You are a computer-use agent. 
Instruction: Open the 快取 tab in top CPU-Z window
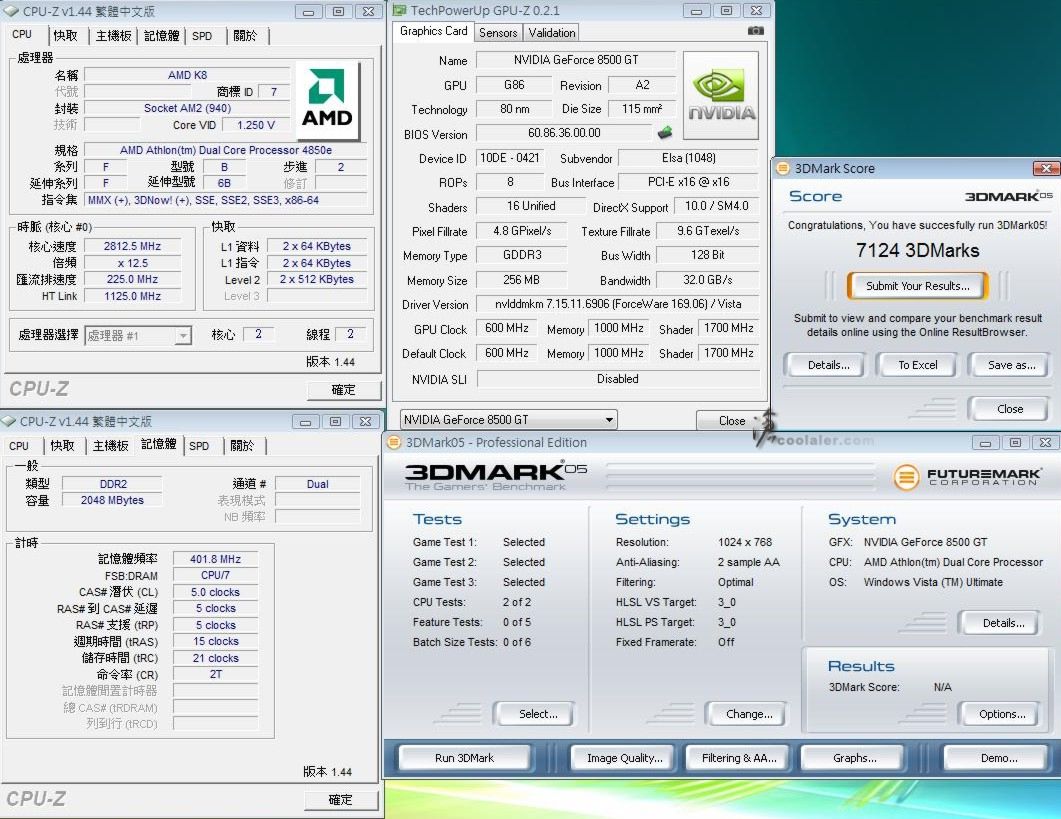click(66, 36)
